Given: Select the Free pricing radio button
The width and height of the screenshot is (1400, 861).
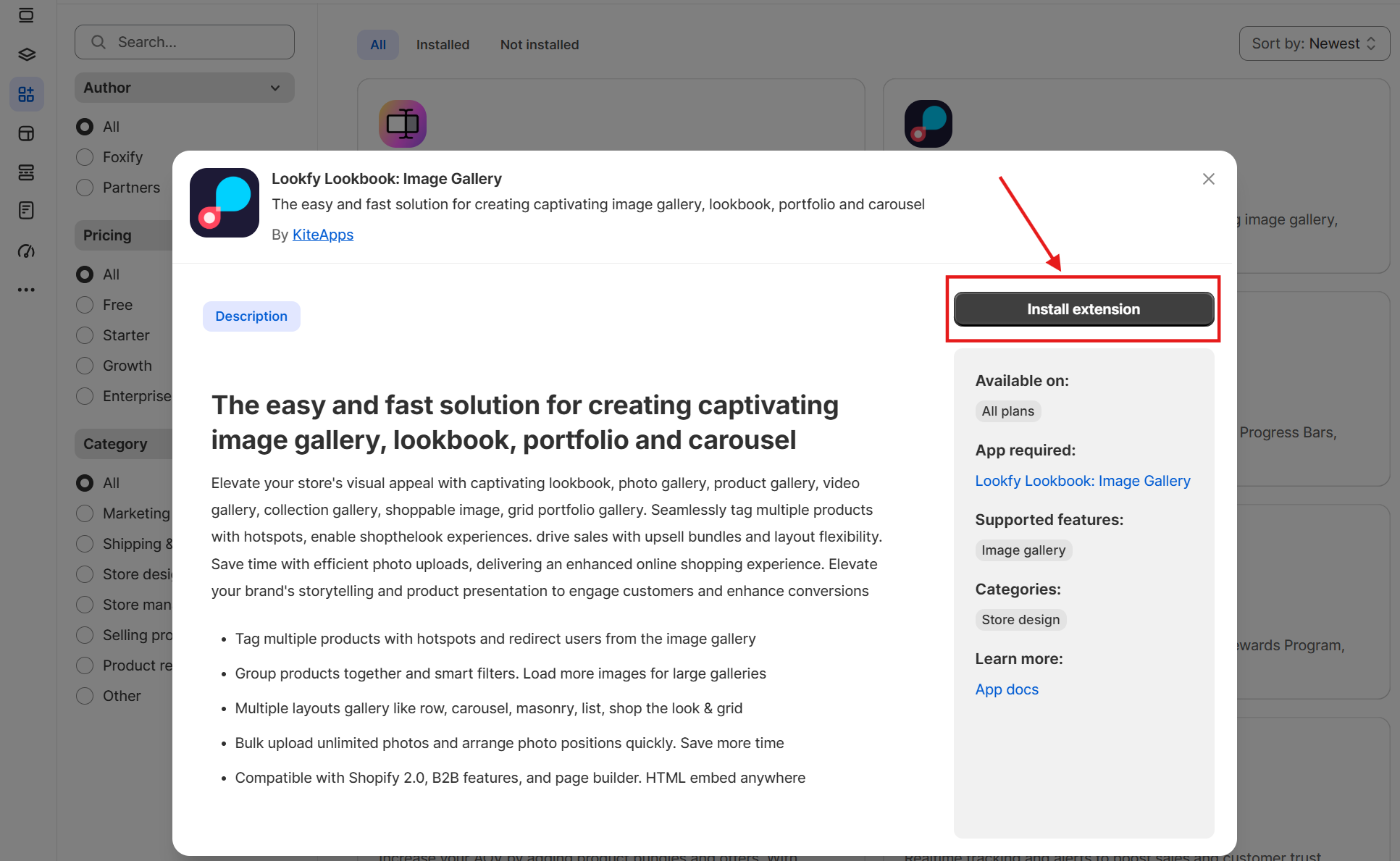Looking at the screenshot, I should 85,305.
